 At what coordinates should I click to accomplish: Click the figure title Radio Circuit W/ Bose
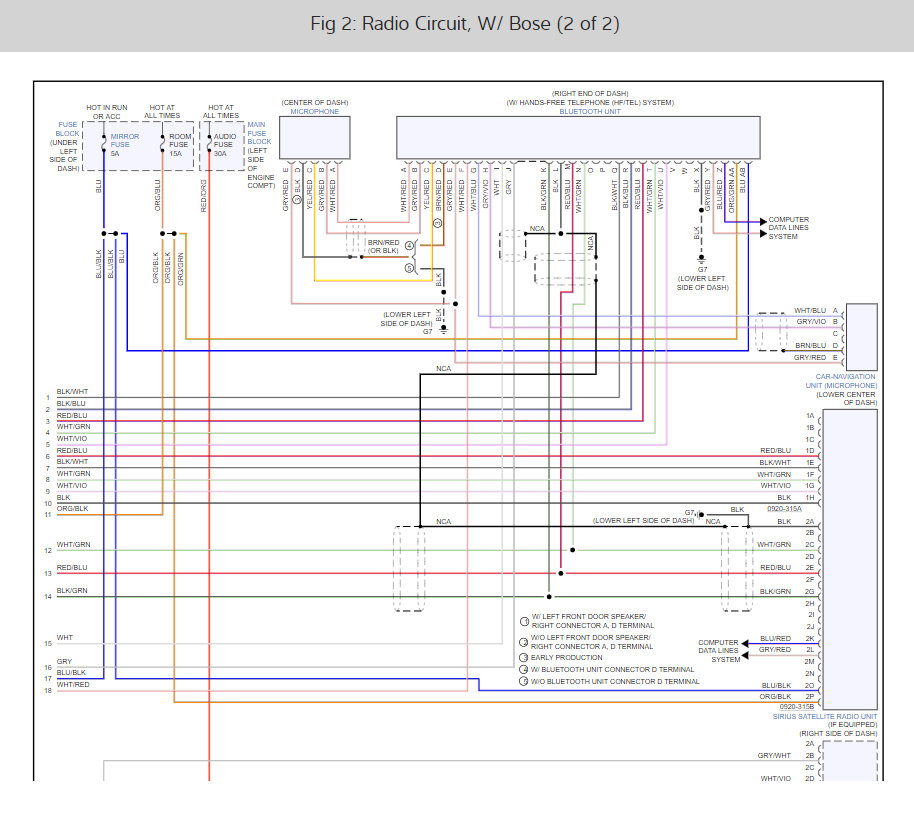point(464,24)
